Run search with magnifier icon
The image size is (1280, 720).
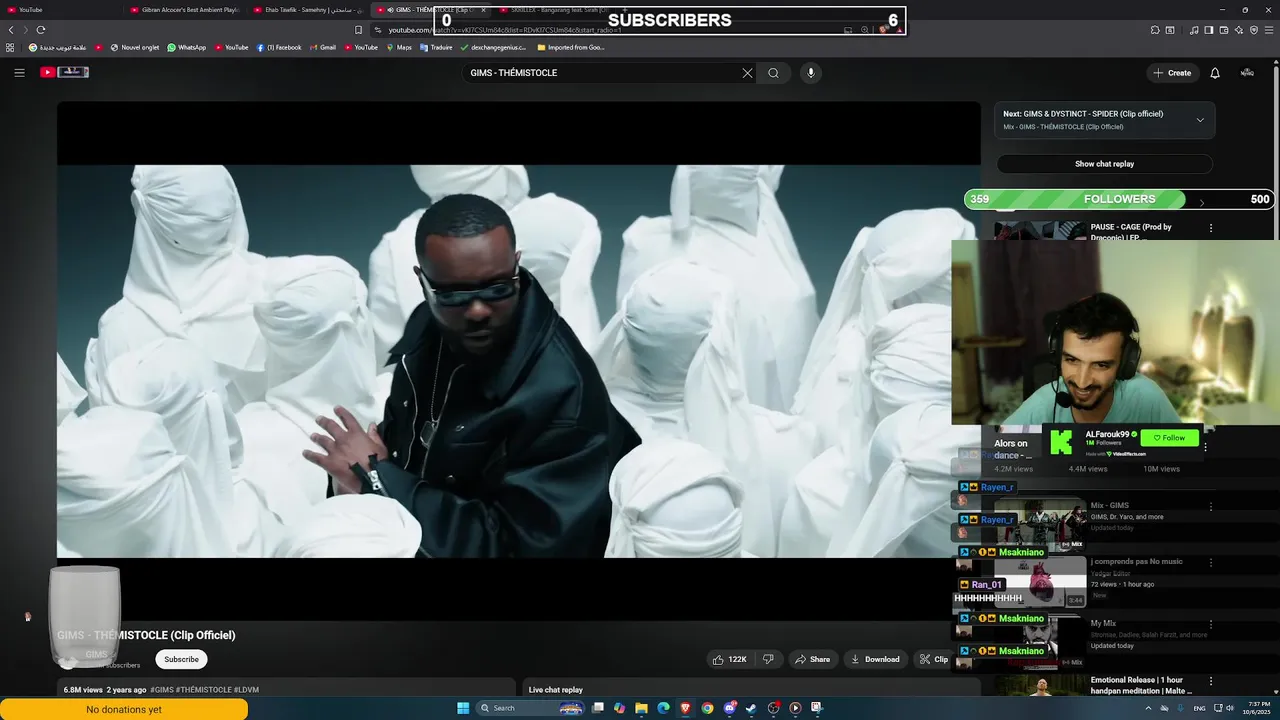tap(773, 73)
